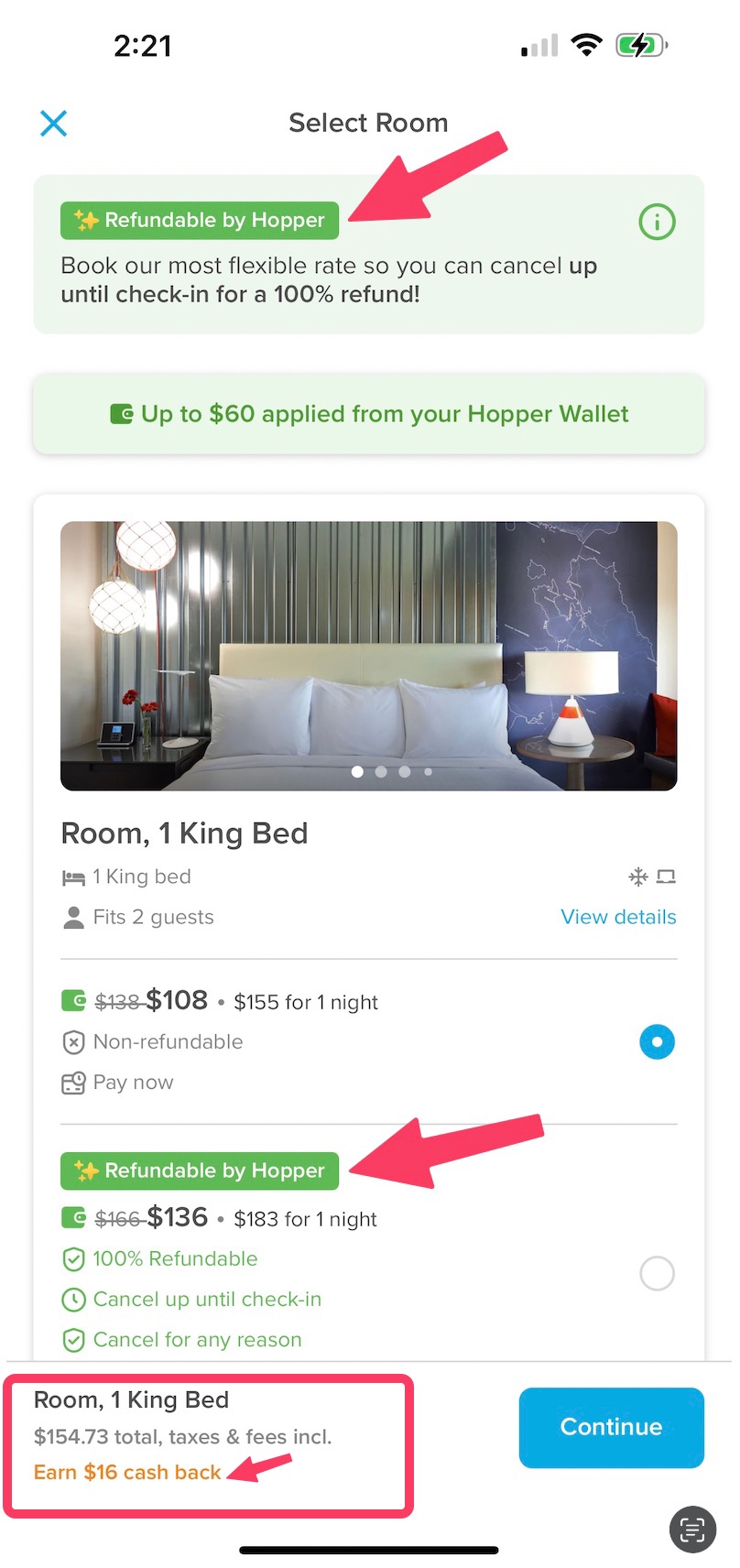
Task: Tap the guest icon beside Fits 2 guests
Action: click(71, 917)
